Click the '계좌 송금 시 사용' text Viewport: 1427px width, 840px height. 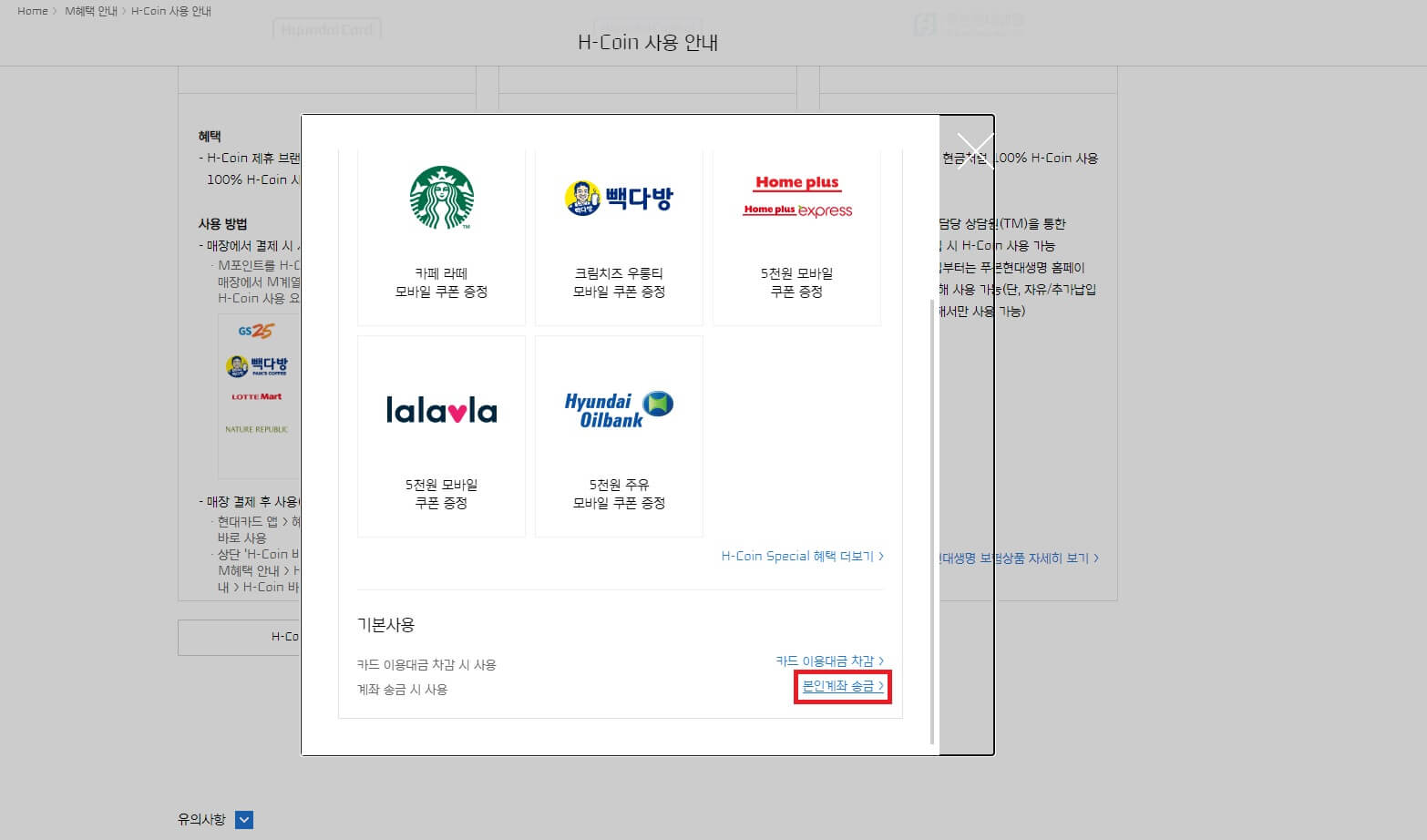[403, 690]
